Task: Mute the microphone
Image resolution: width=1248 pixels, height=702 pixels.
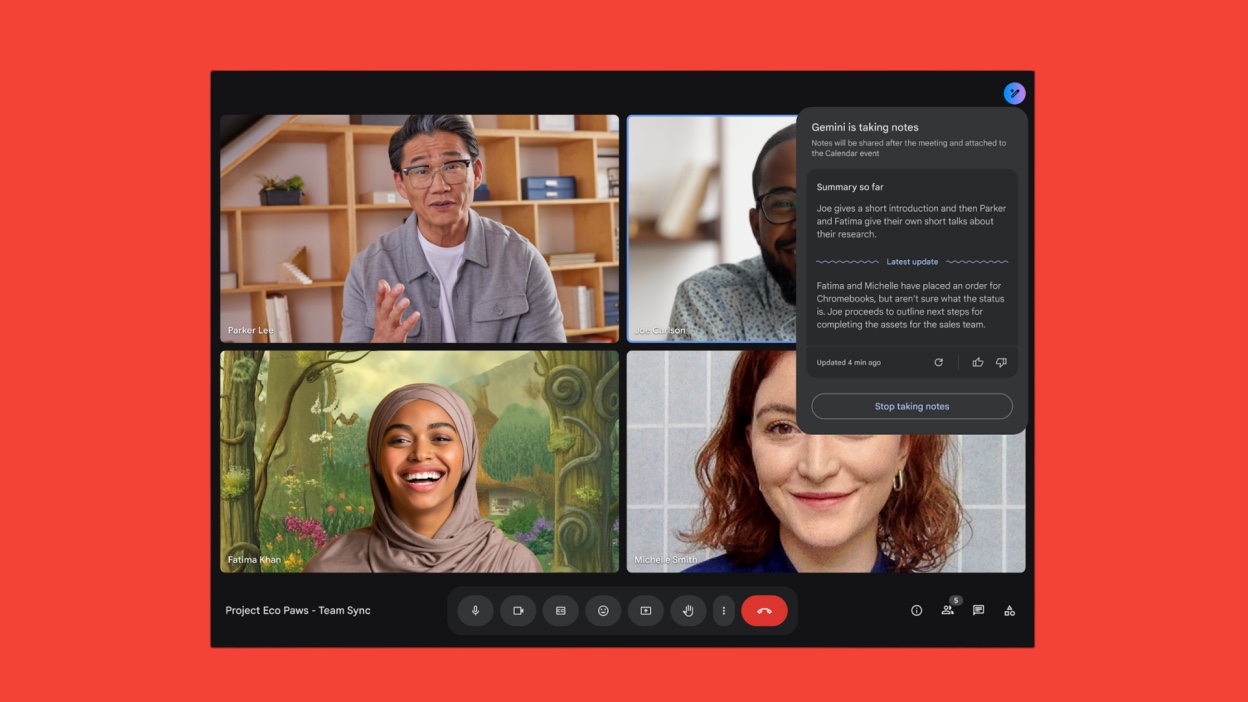Action: (475, 611)
